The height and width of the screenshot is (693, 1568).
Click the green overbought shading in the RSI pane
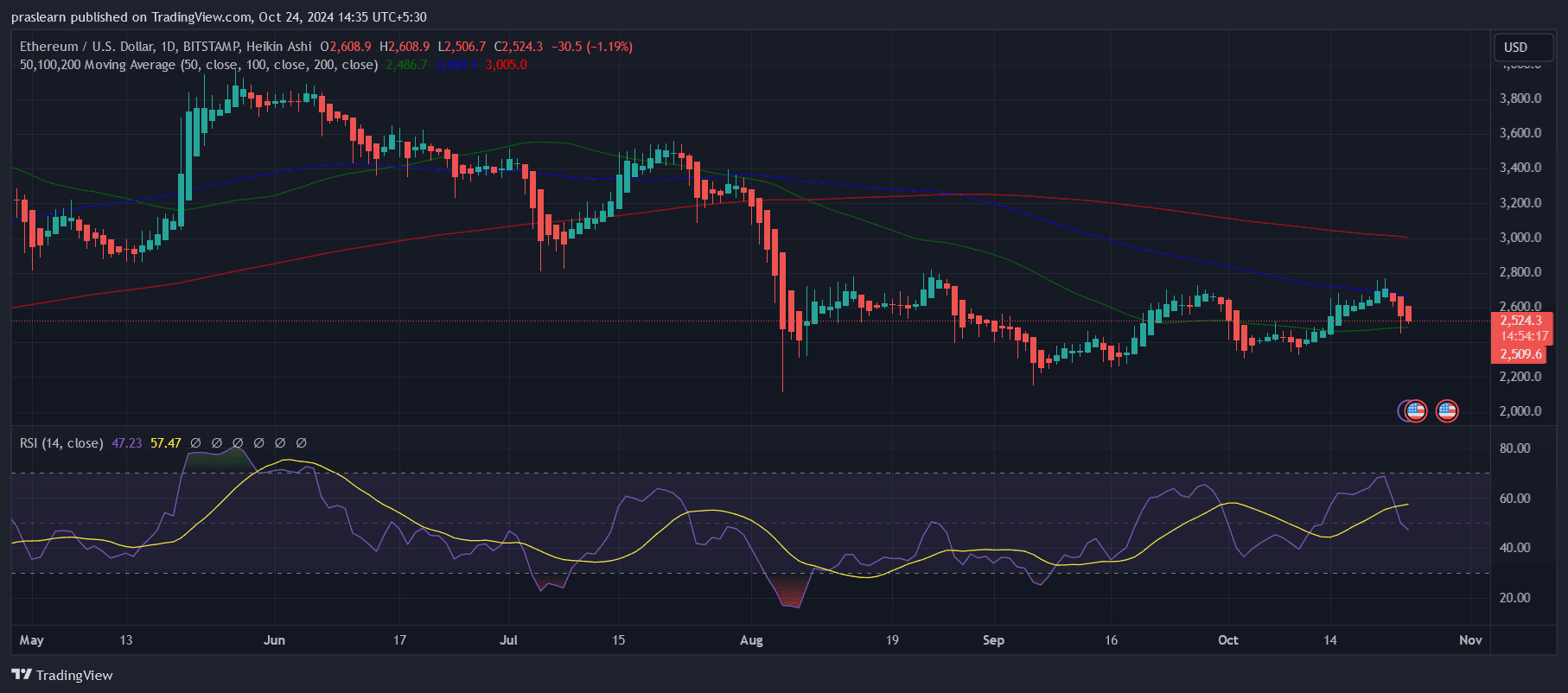[x=216, y=458]
